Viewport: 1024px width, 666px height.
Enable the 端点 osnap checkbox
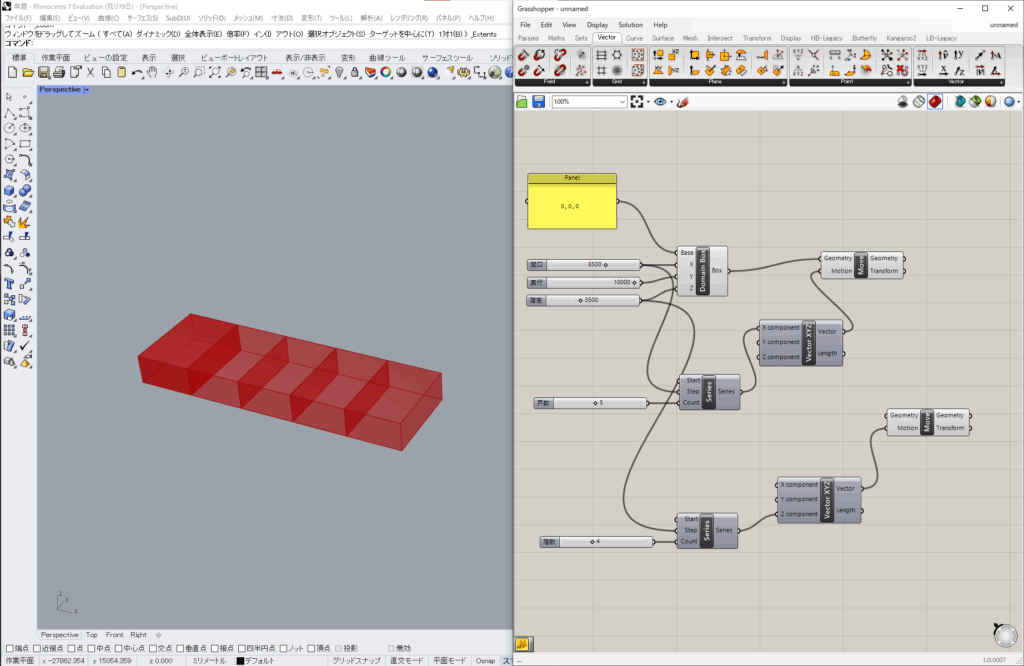point(10,648)
